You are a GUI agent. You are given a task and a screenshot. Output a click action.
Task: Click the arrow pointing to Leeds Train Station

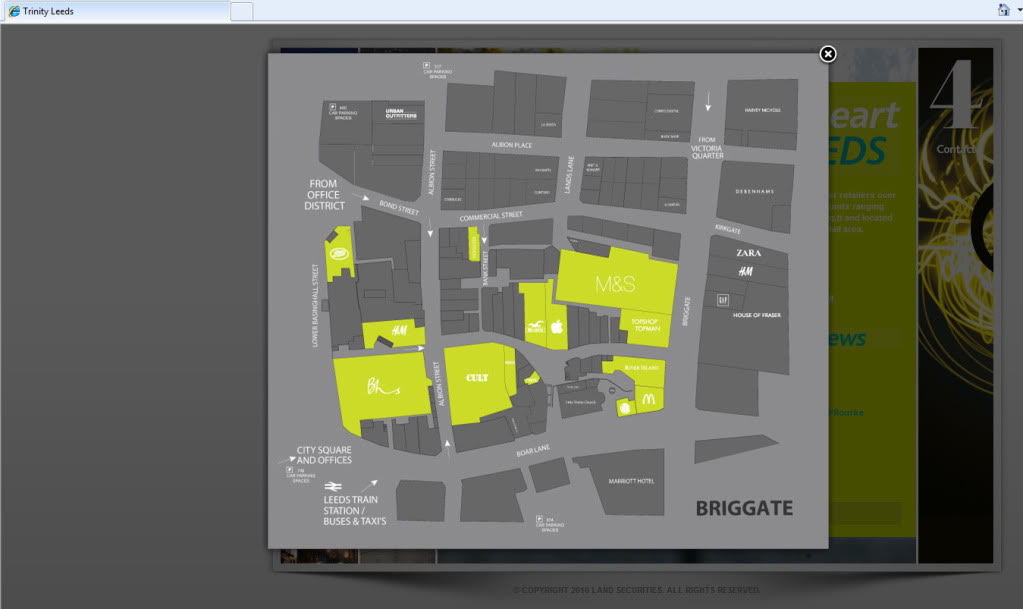point(369,486)
